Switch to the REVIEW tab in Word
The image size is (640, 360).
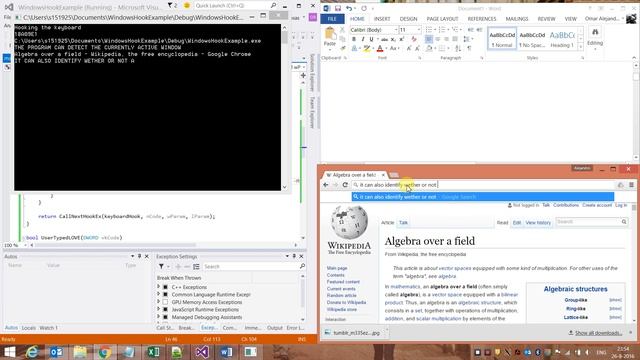[546, 19]
